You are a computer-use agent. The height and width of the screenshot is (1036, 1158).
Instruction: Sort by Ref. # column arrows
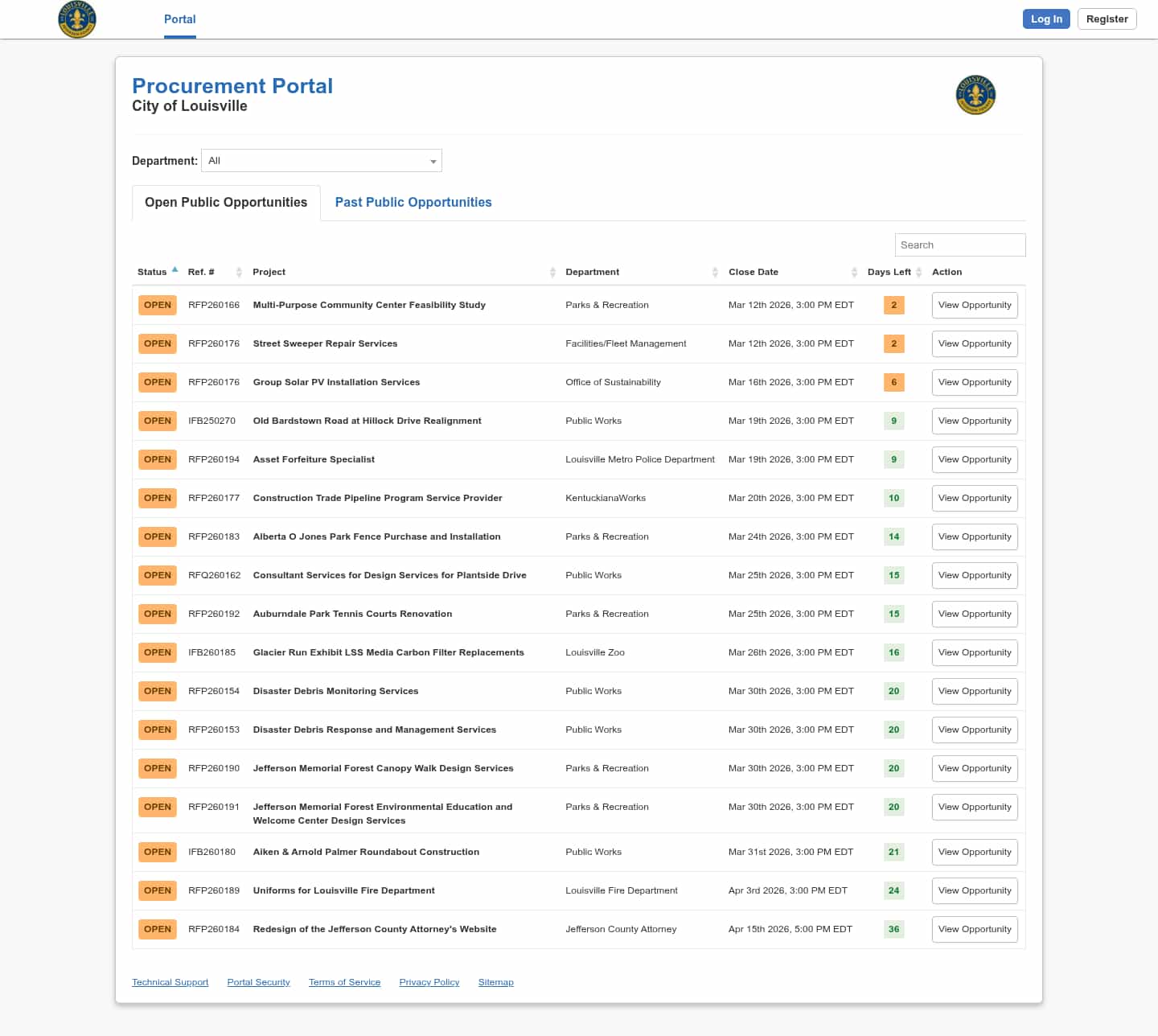click(x=239, y=273)
